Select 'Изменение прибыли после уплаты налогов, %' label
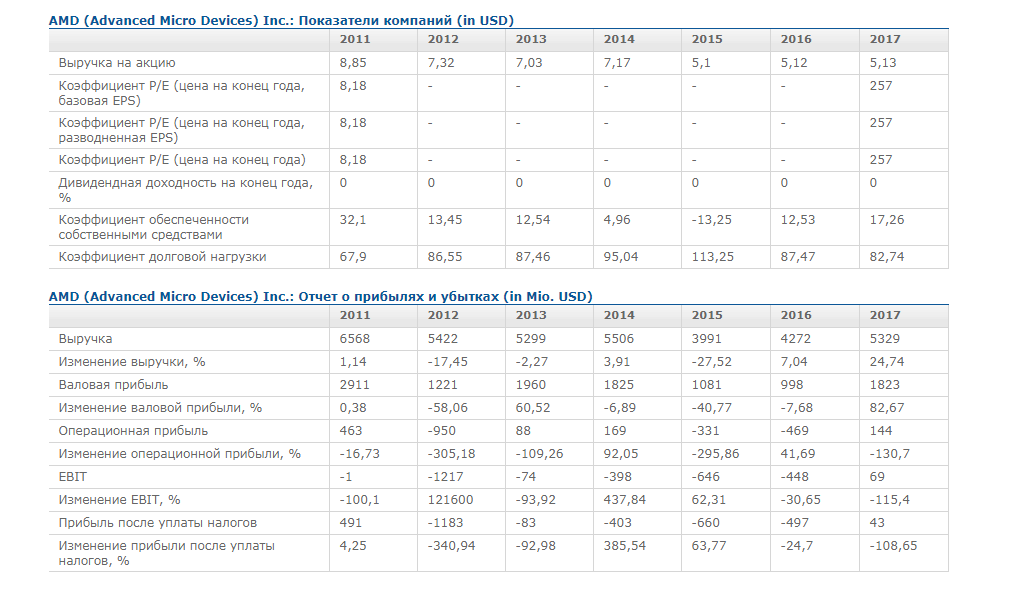This screenshot has height=590, width=1024. click(x=167, y=553)
